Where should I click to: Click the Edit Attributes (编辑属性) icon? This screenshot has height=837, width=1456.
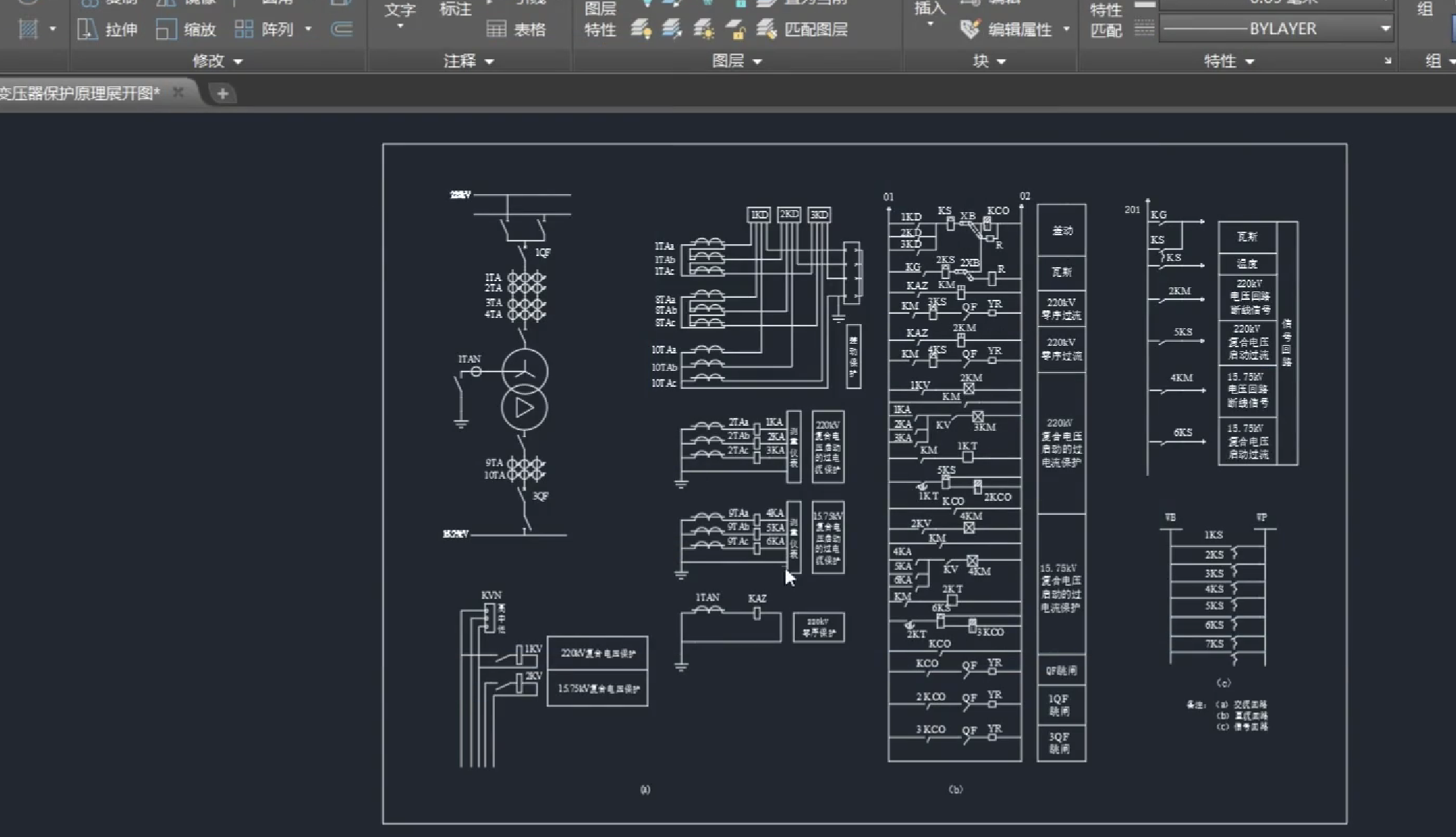tap(970, 29)
